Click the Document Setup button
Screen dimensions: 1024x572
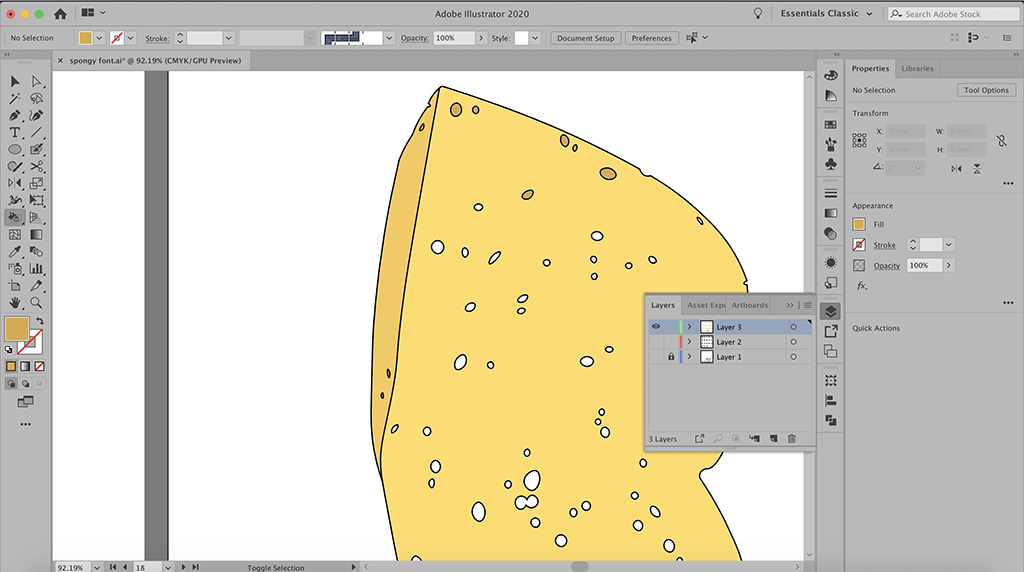point(585,38)
